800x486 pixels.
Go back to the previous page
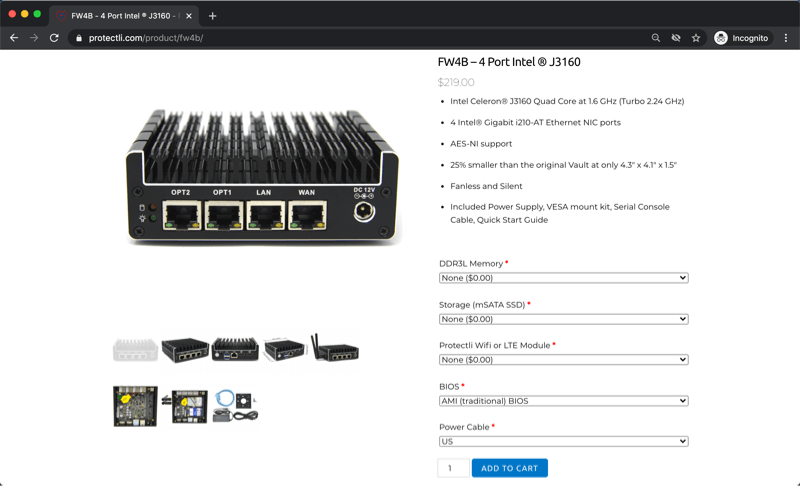(14, 38)
